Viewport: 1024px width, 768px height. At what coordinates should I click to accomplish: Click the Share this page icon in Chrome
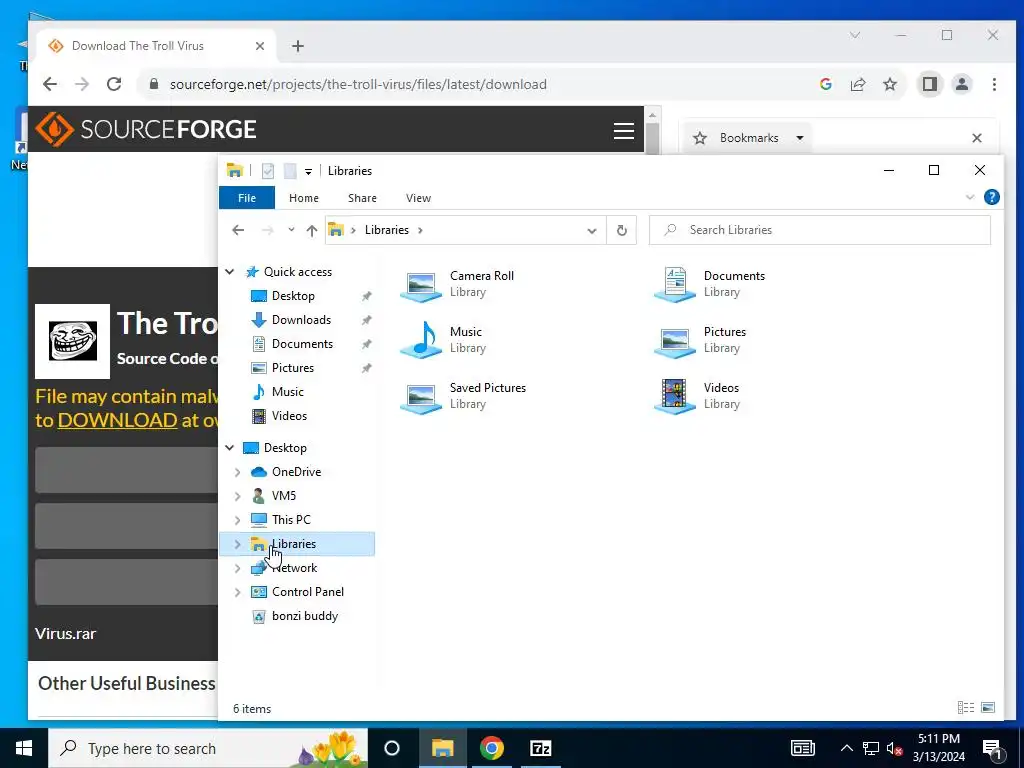click(857, 84)
